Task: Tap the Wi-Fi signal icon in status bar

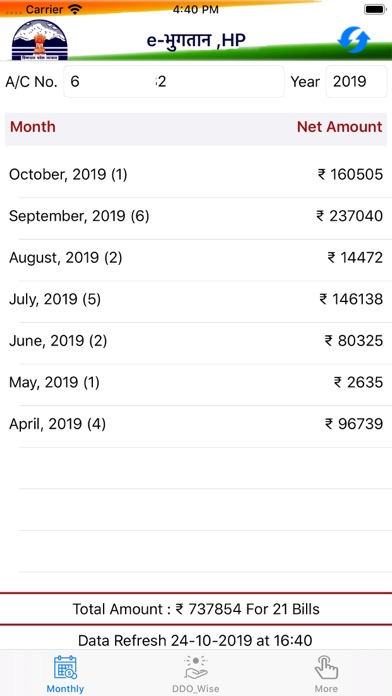Action: (x=75, y=9)
